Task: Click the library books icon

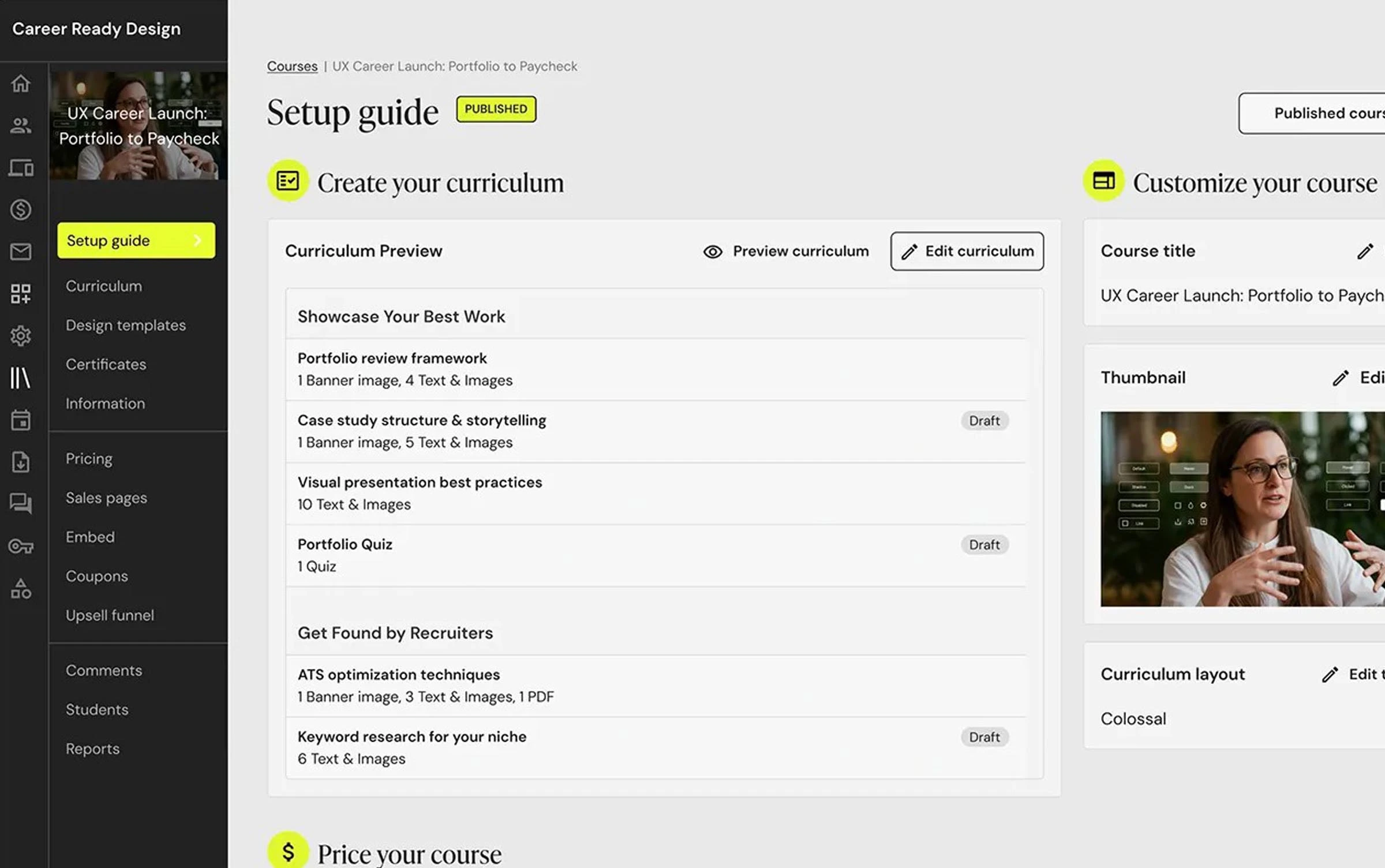Action: [x=21, y=378]
